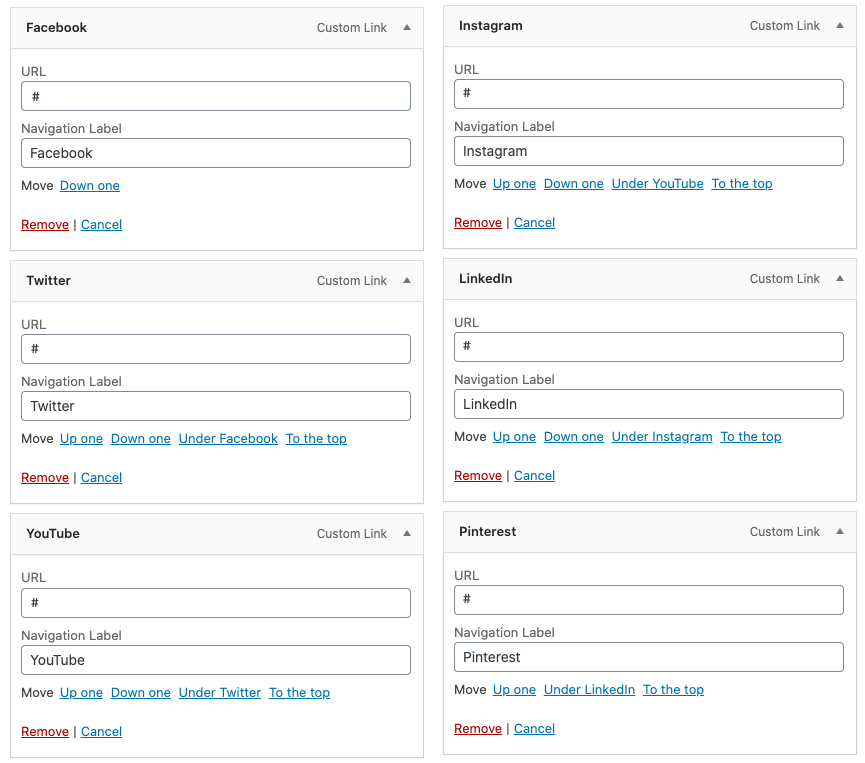Click Custom Link label in Twitter header
The height and width of the screenshot is (763, 865).
click(x=351, y=280)
